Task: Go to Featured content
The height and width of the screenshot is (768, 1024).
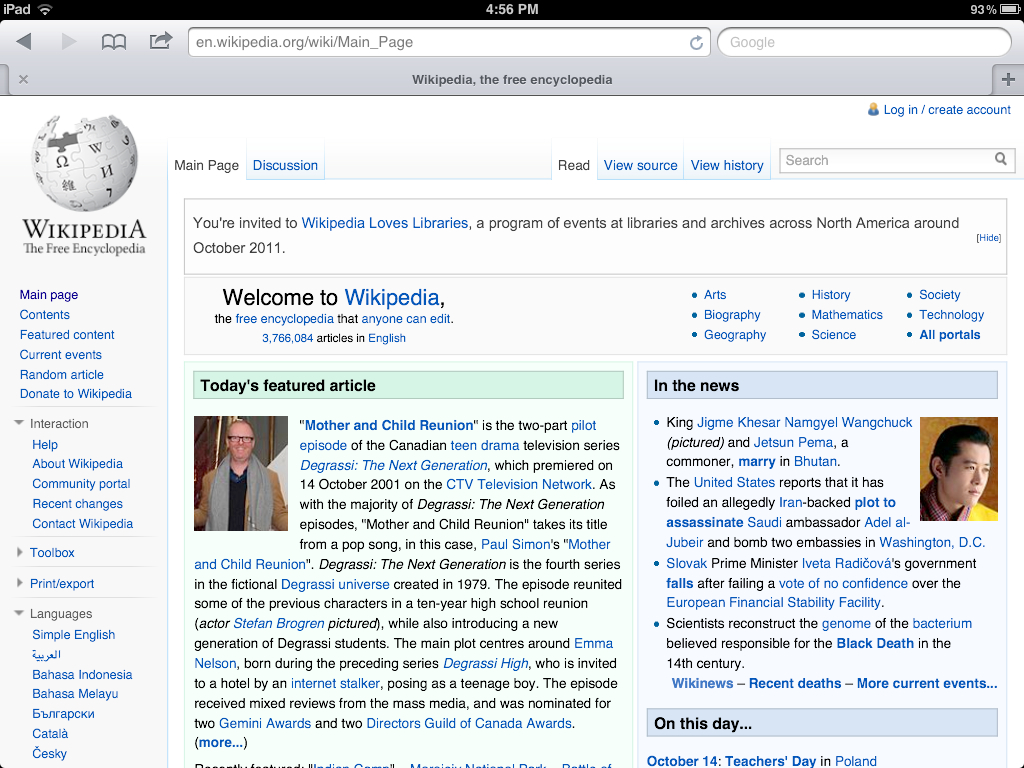Action: 67,334
